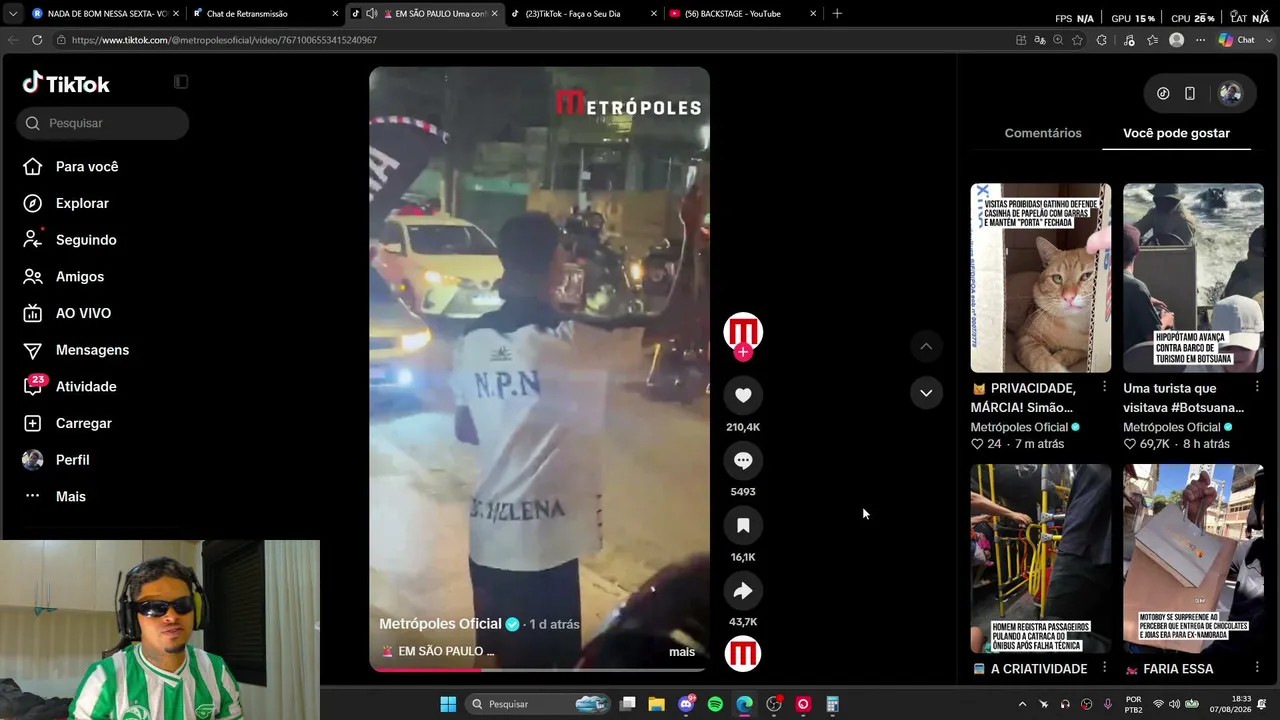Open the browser tab search dropdown
Viewport: 1280px width, 720px height.
click(13, 14)
